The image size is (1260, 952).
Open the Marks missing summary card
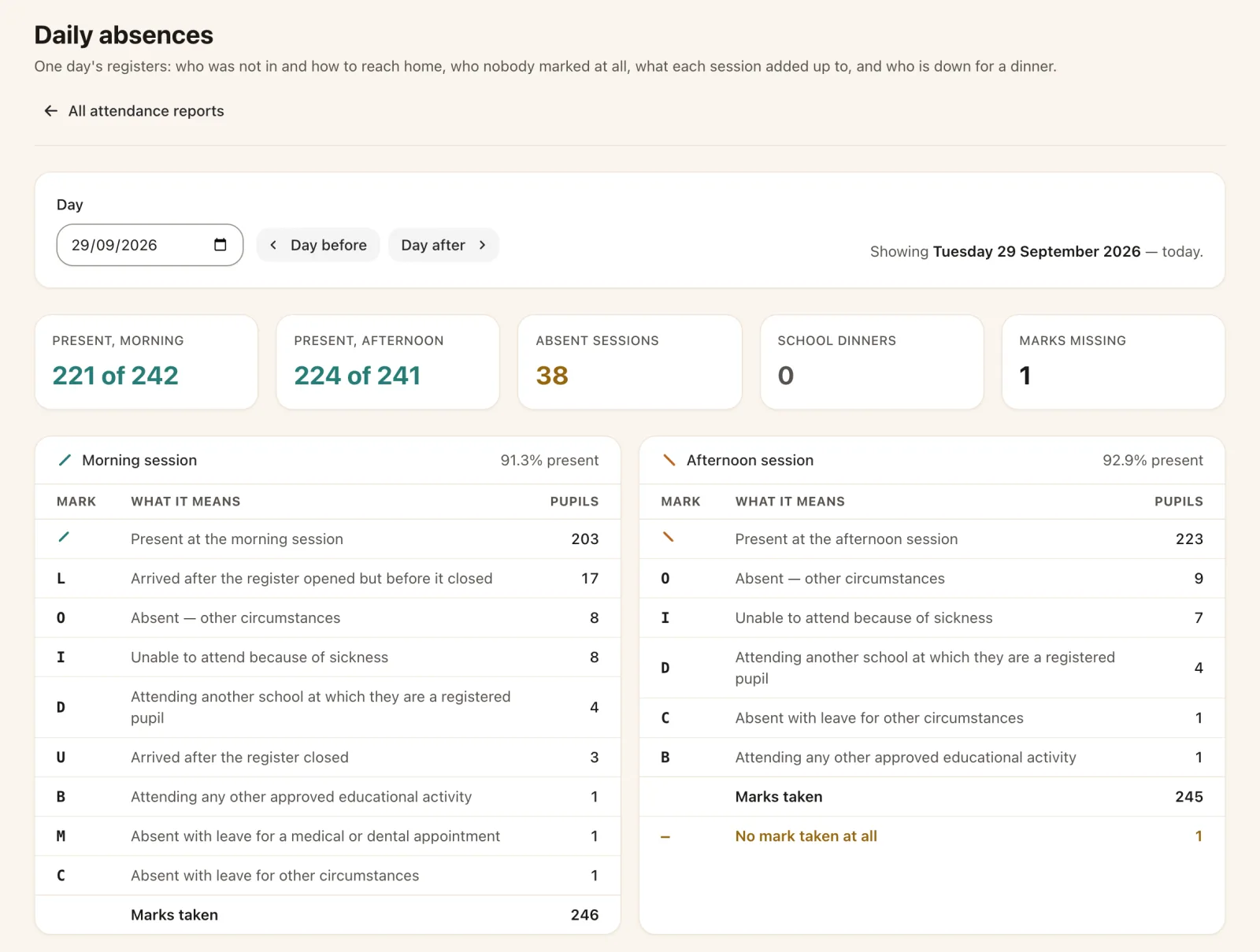click(1114, 362)
